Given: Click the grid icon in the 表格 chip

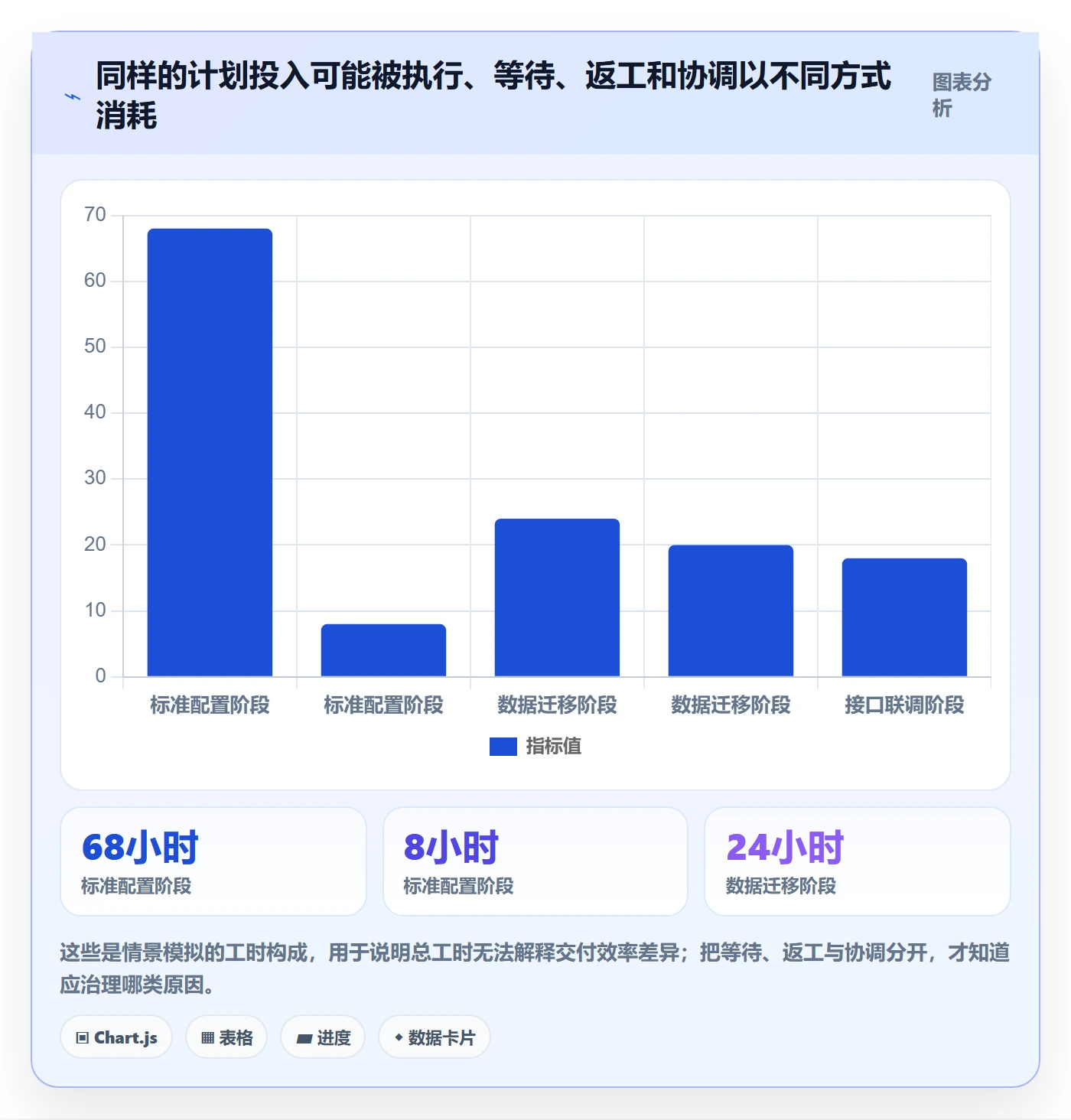Looking at the screenshot, I should coord(208,1038).
